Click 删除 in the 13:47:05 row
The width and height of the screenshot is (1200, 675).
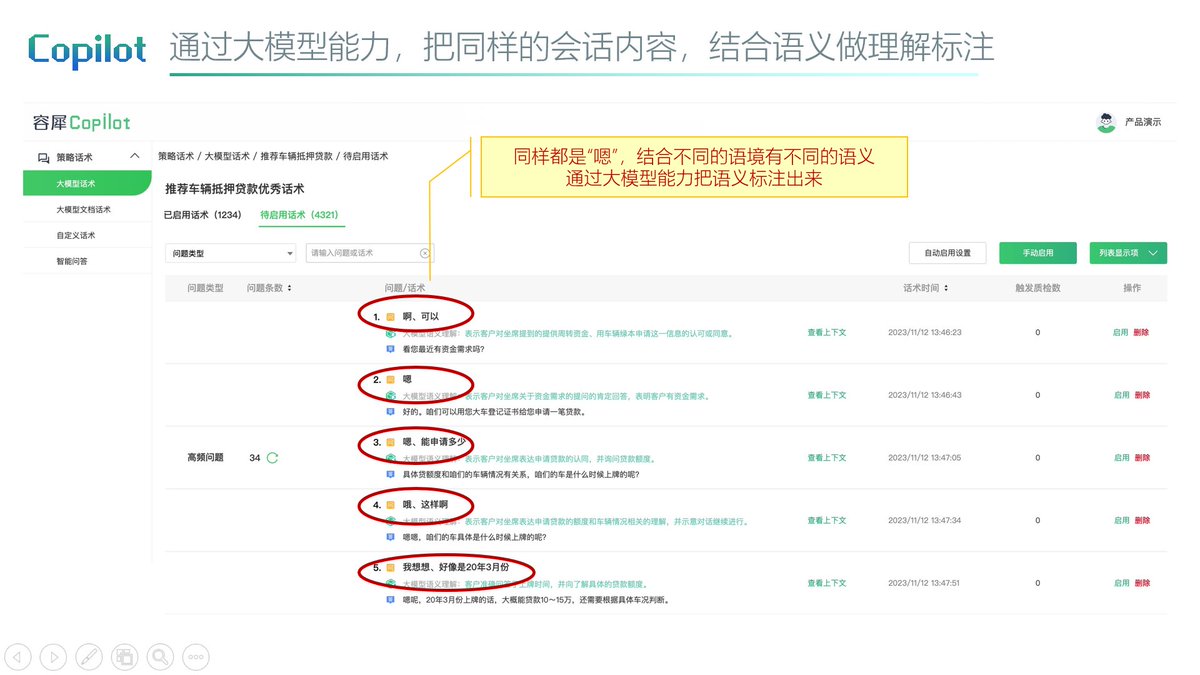pos(1142,458)
